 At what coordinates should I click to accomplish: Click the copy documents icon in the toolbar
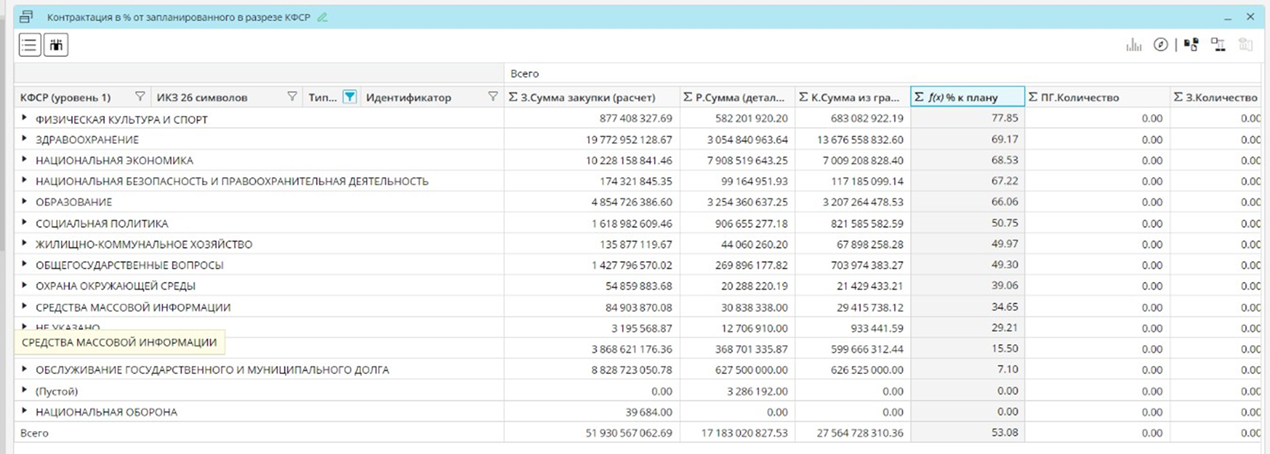(x=1191, y=45)
